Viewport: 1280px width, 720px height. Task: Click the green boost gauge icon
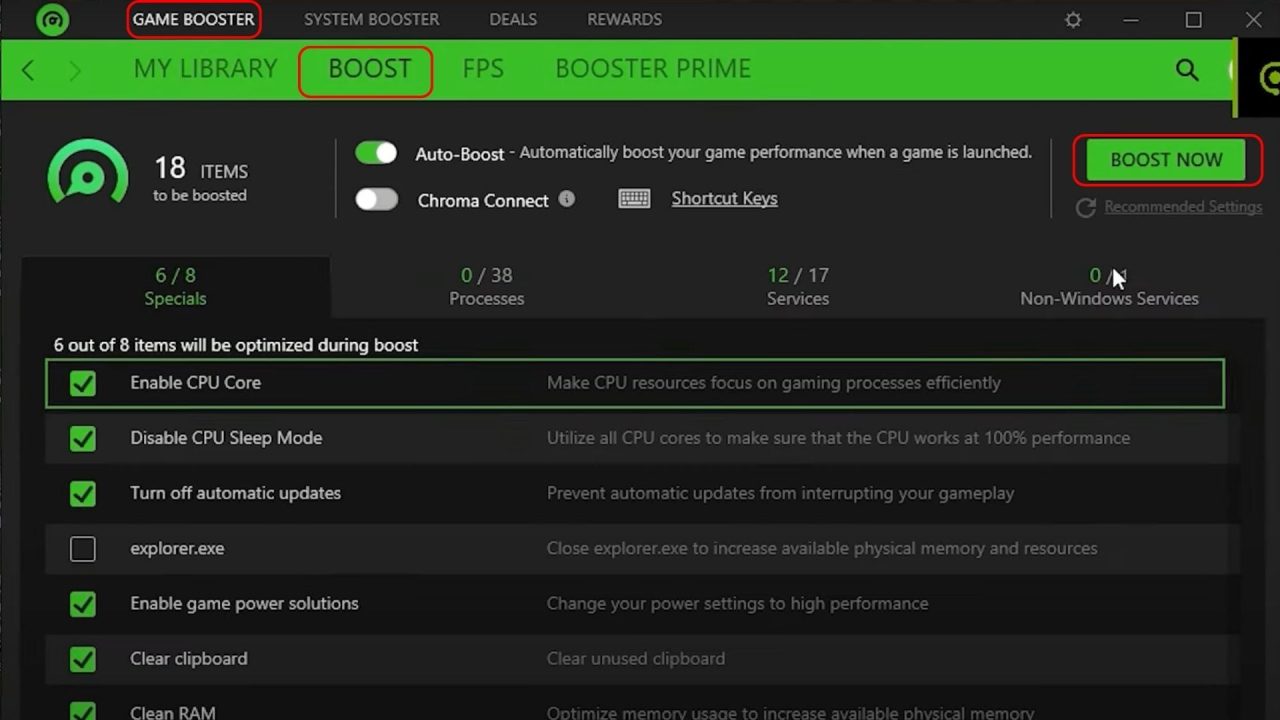click(x=88, y=173)
